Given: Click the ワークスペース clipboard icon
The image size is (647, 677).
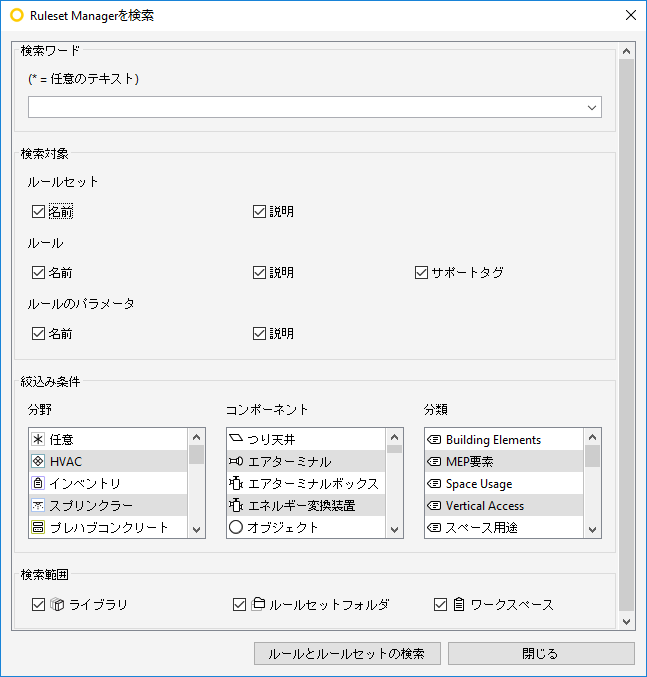Looking at the screenshot, I should tap(459, 604).
